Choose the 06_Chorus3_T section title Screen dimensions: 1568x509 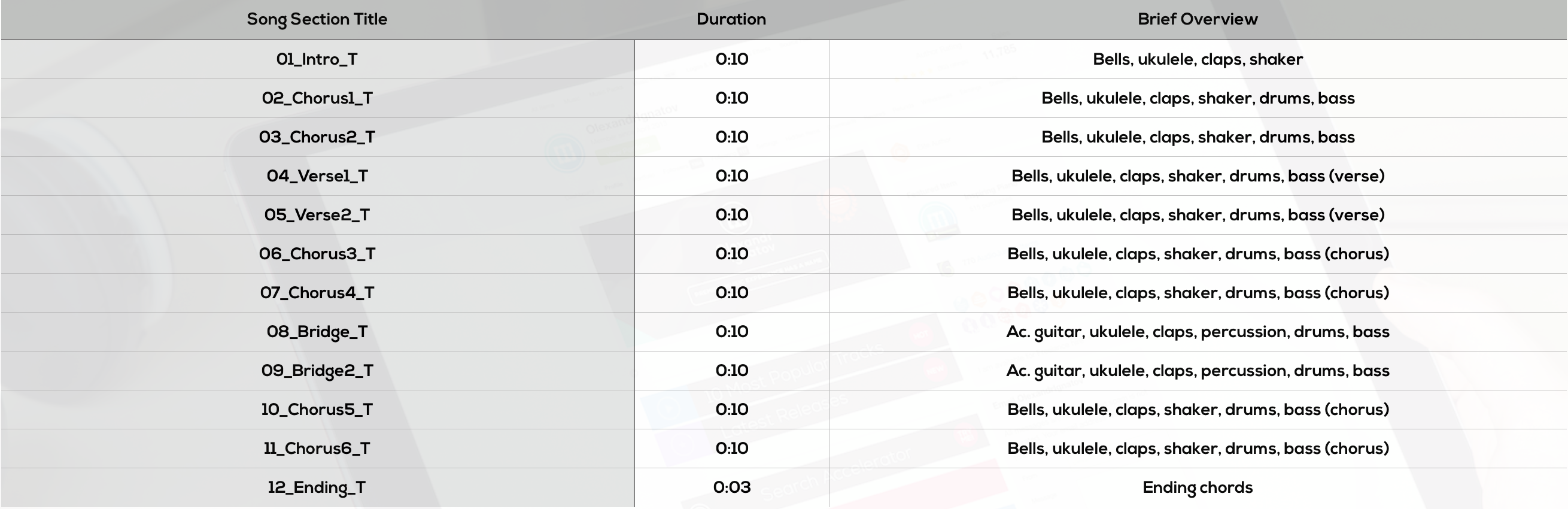(317, 255)
